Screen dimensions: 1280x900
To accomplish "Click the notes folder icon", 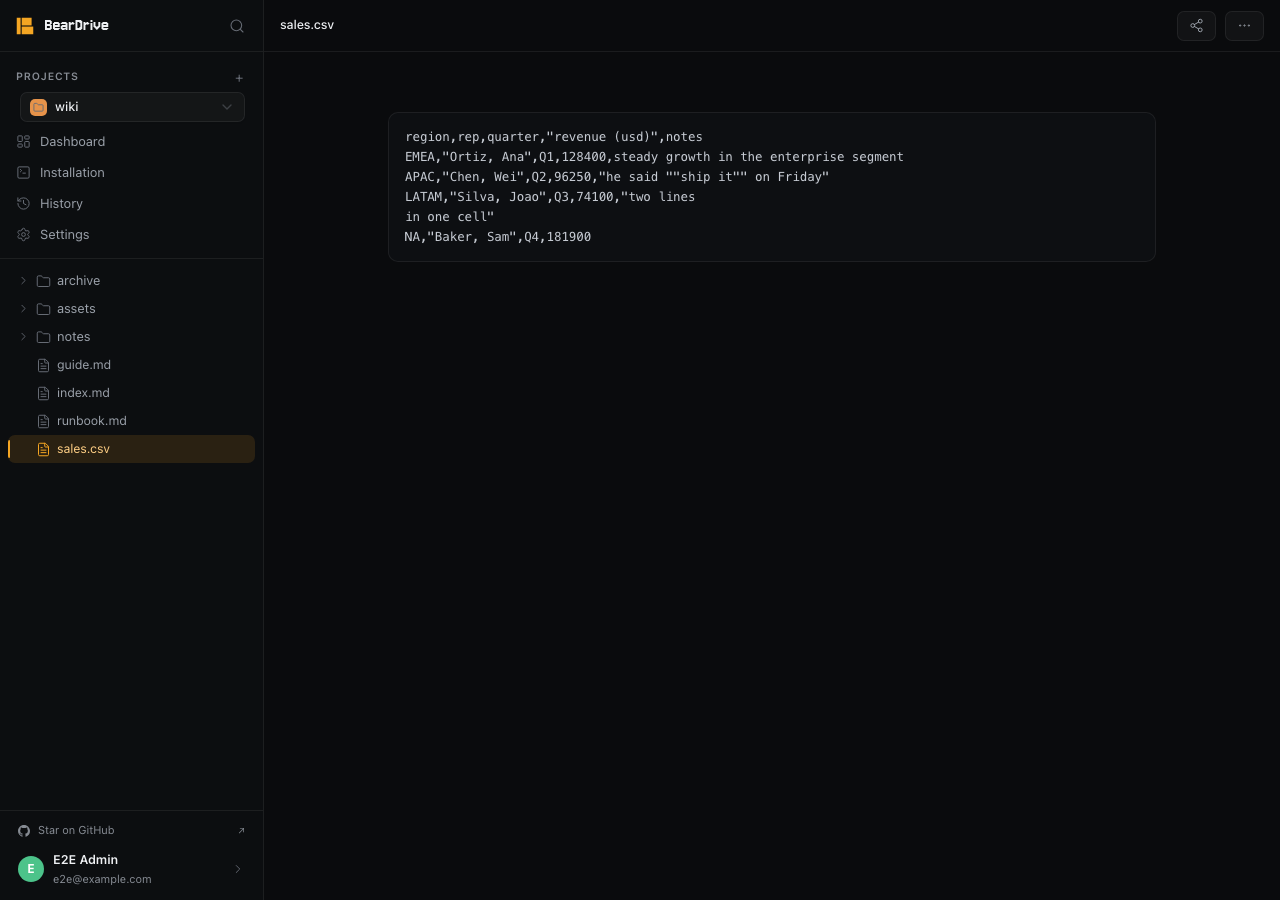I will 43,337.
